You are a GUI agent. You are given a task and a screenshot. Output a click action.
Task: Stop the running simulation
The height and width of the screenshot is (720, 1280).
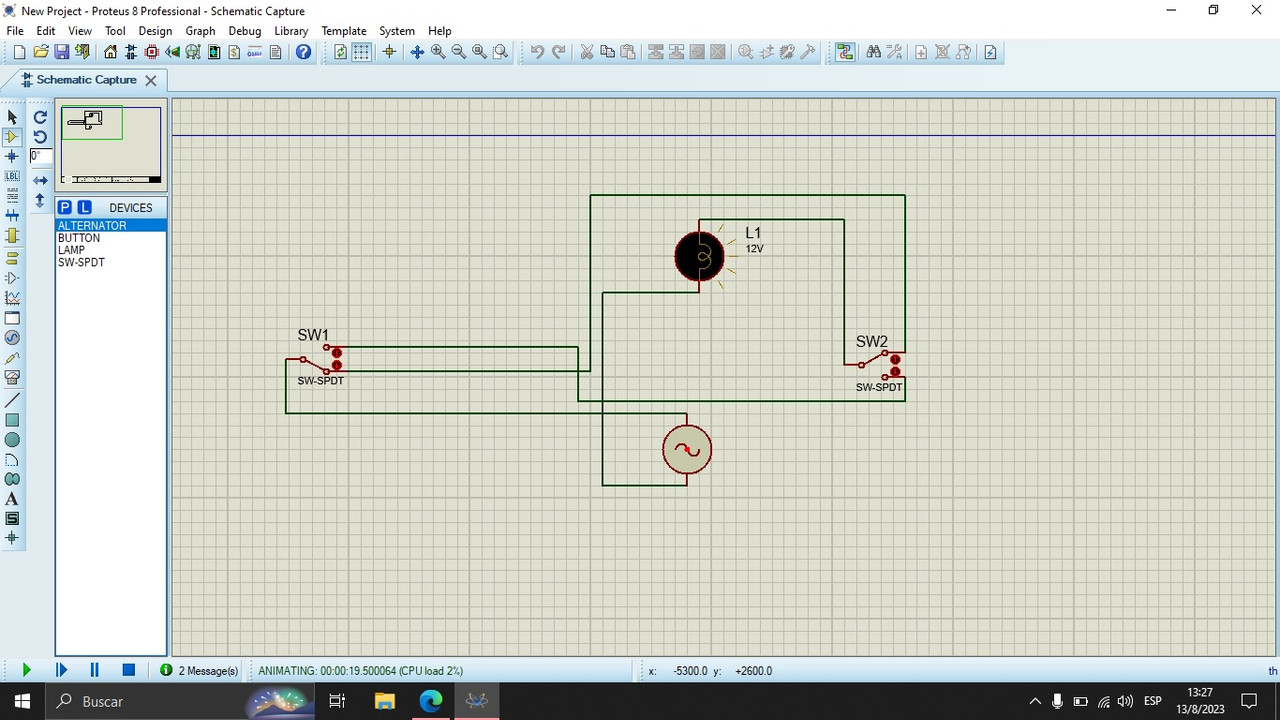[x=128, y=670]
